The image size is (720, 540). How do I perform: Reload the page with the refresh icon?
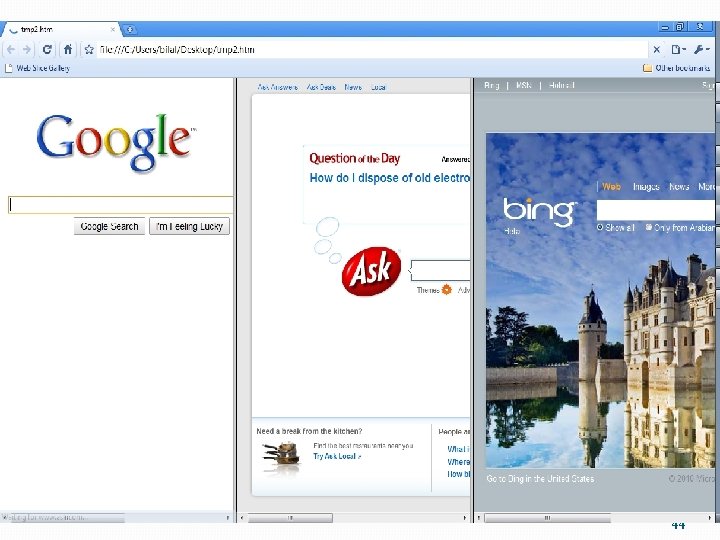pos(46,49)
